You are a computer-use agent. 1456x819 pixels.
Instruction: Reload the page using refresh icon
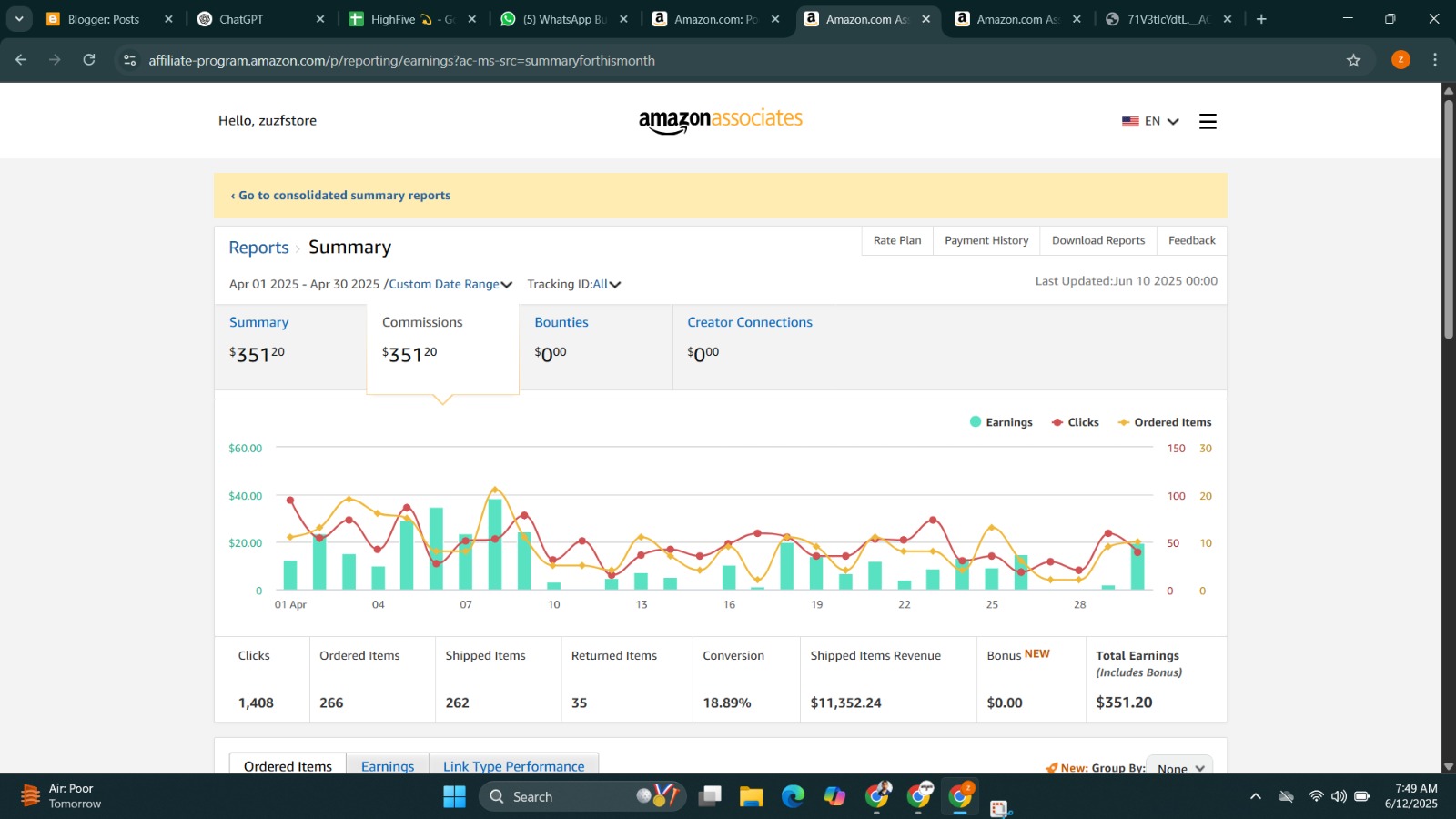tap(89, 60)
